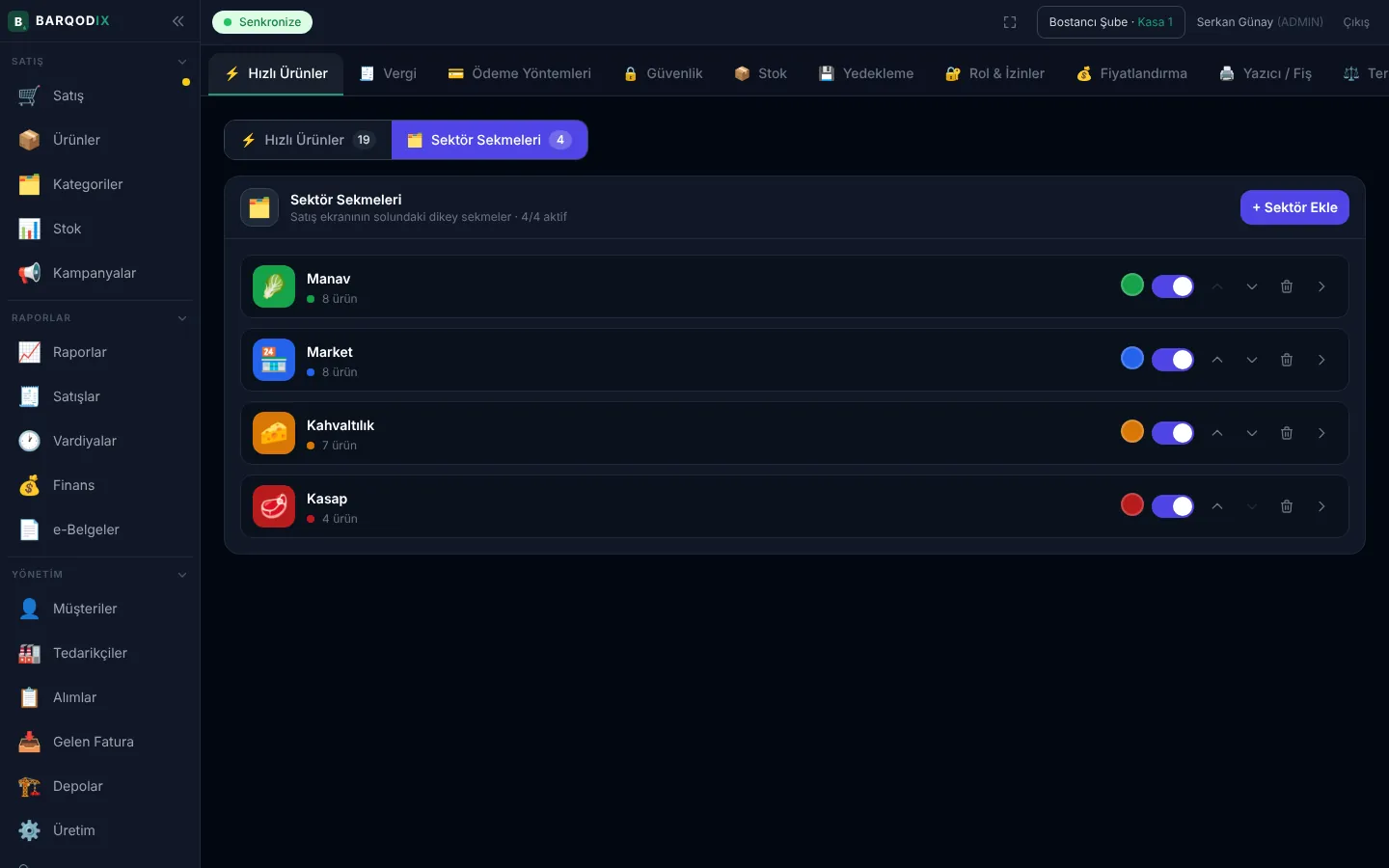
Task: Collapse the RAPORLAR sidebar section
Action: pos(182,318)
